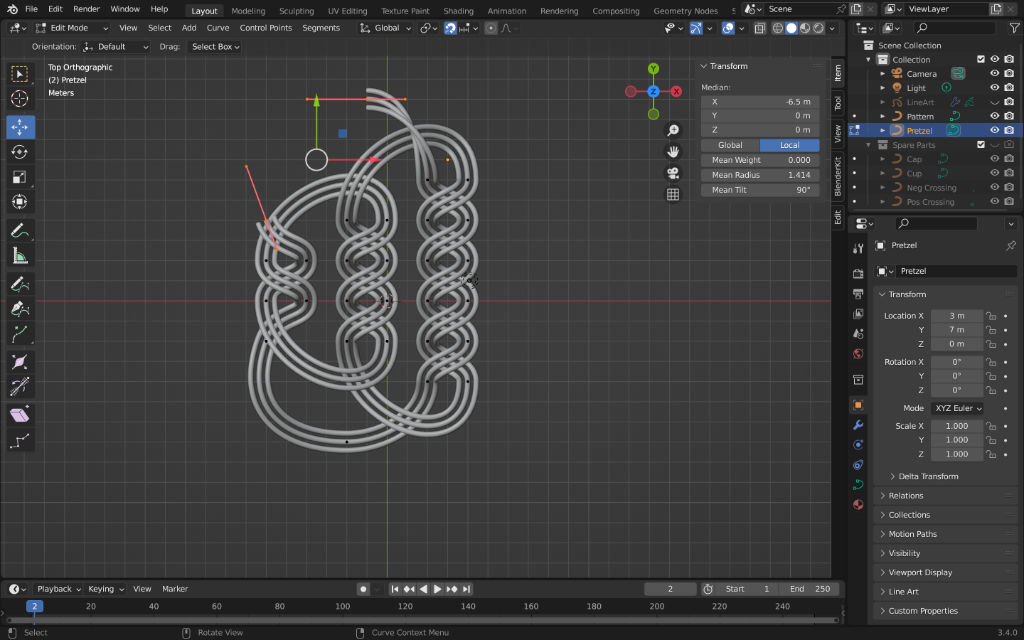
Task: Hide the Pretzel object in outliner
Action: pyautogui.click(x=994, y=130)
